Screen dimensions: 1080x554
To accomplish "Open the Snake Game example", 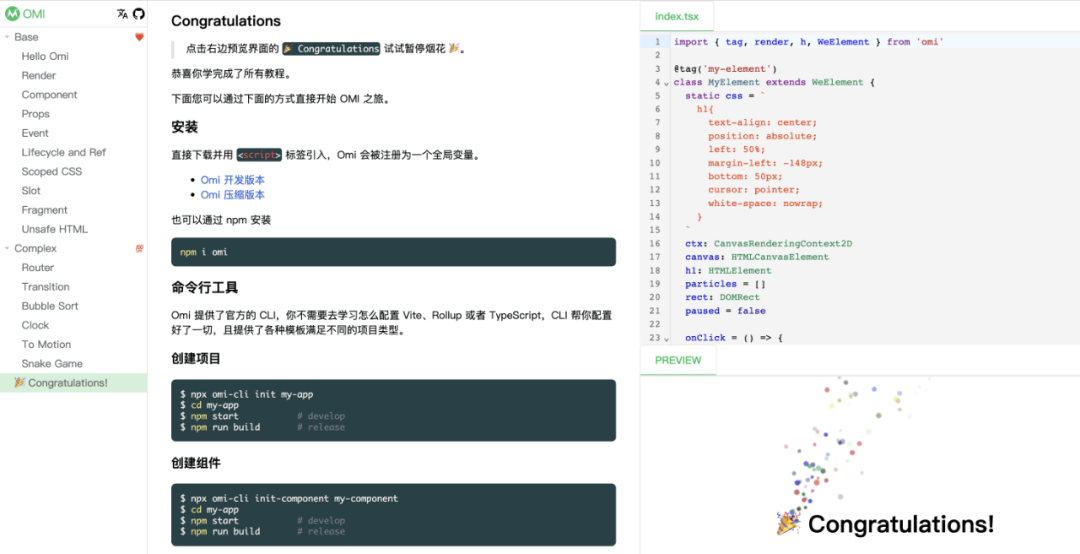I will [52, 364].
